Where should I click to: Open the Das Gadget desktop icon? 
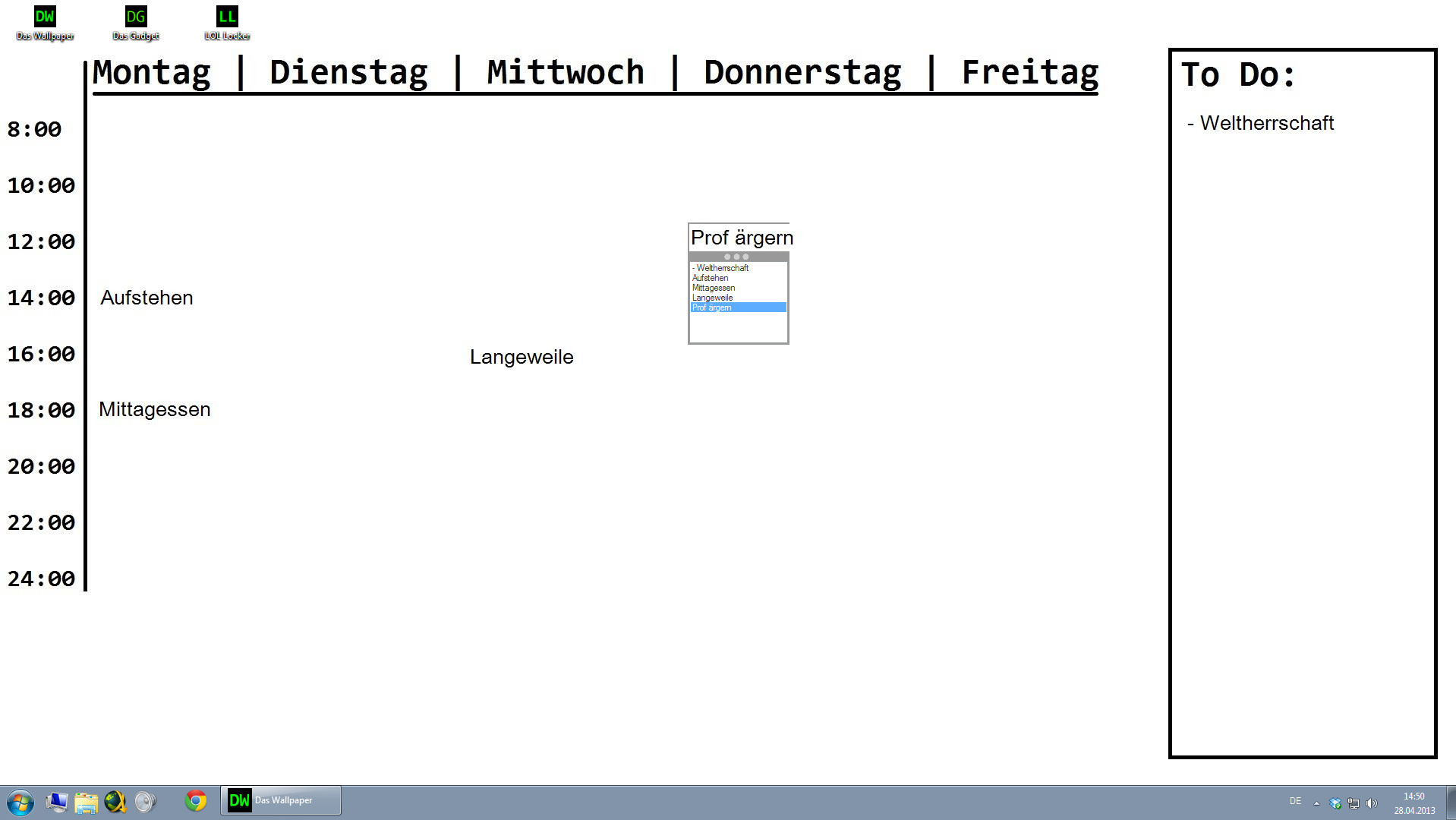(x=136, y=24)
